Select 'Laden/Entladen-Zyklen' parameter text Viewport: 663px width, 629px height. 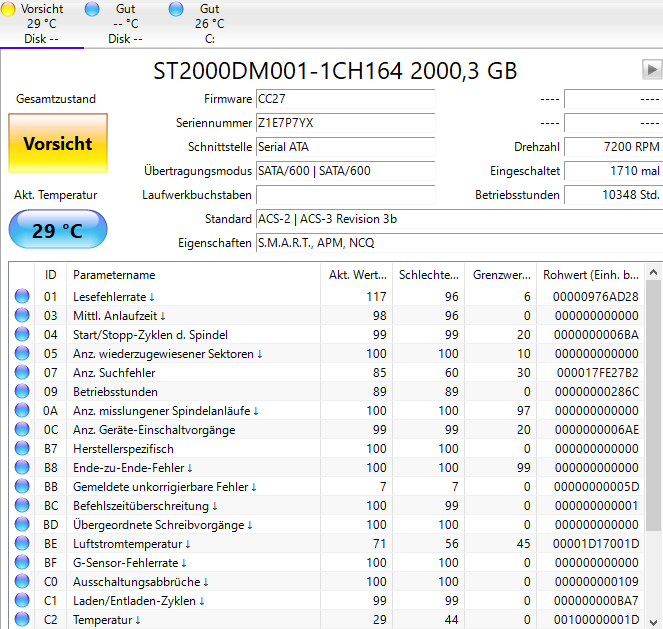point(139,601)
